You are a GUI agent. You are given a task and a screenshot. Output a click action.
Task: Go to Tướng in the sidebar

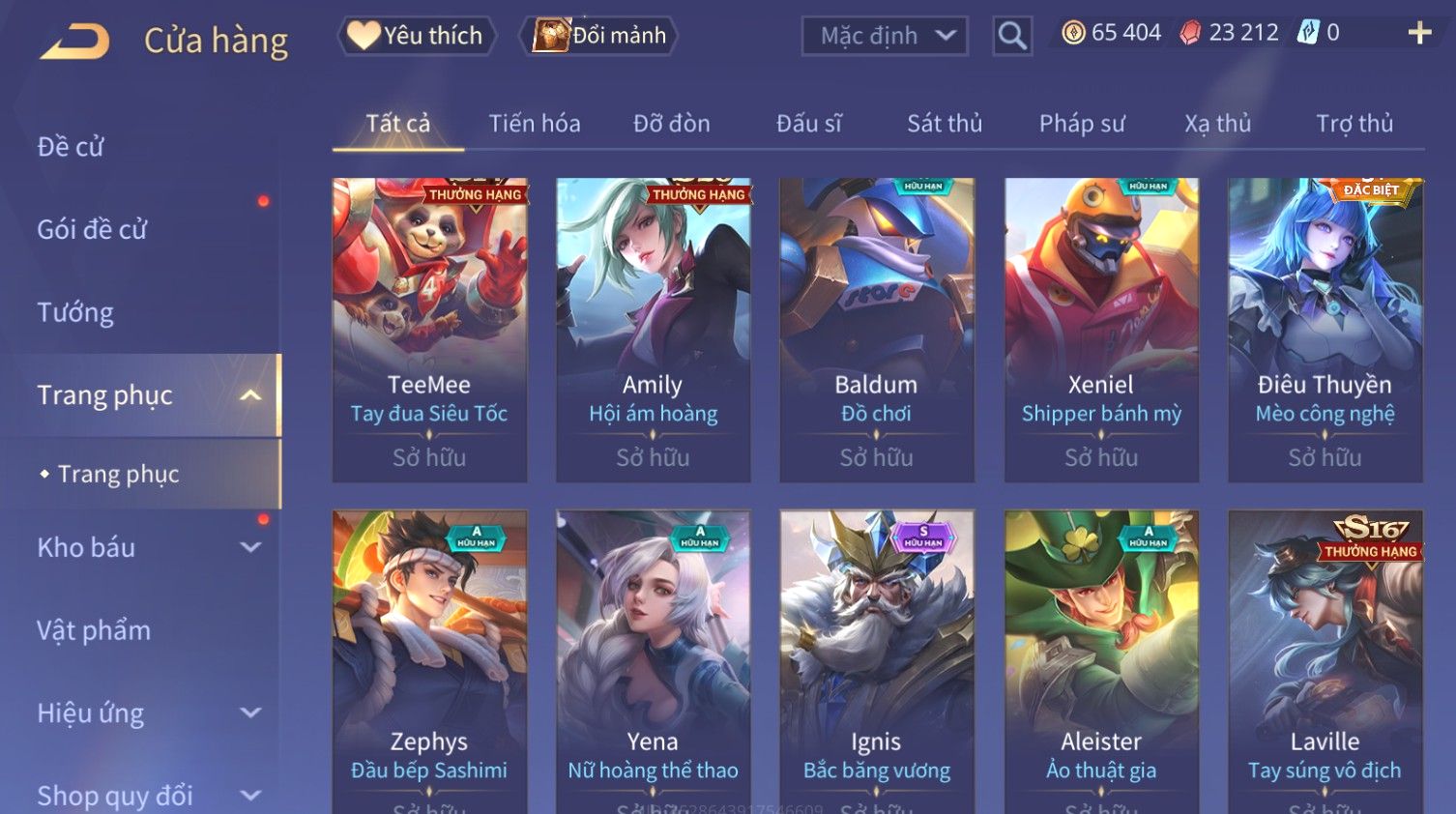[75, 312]
